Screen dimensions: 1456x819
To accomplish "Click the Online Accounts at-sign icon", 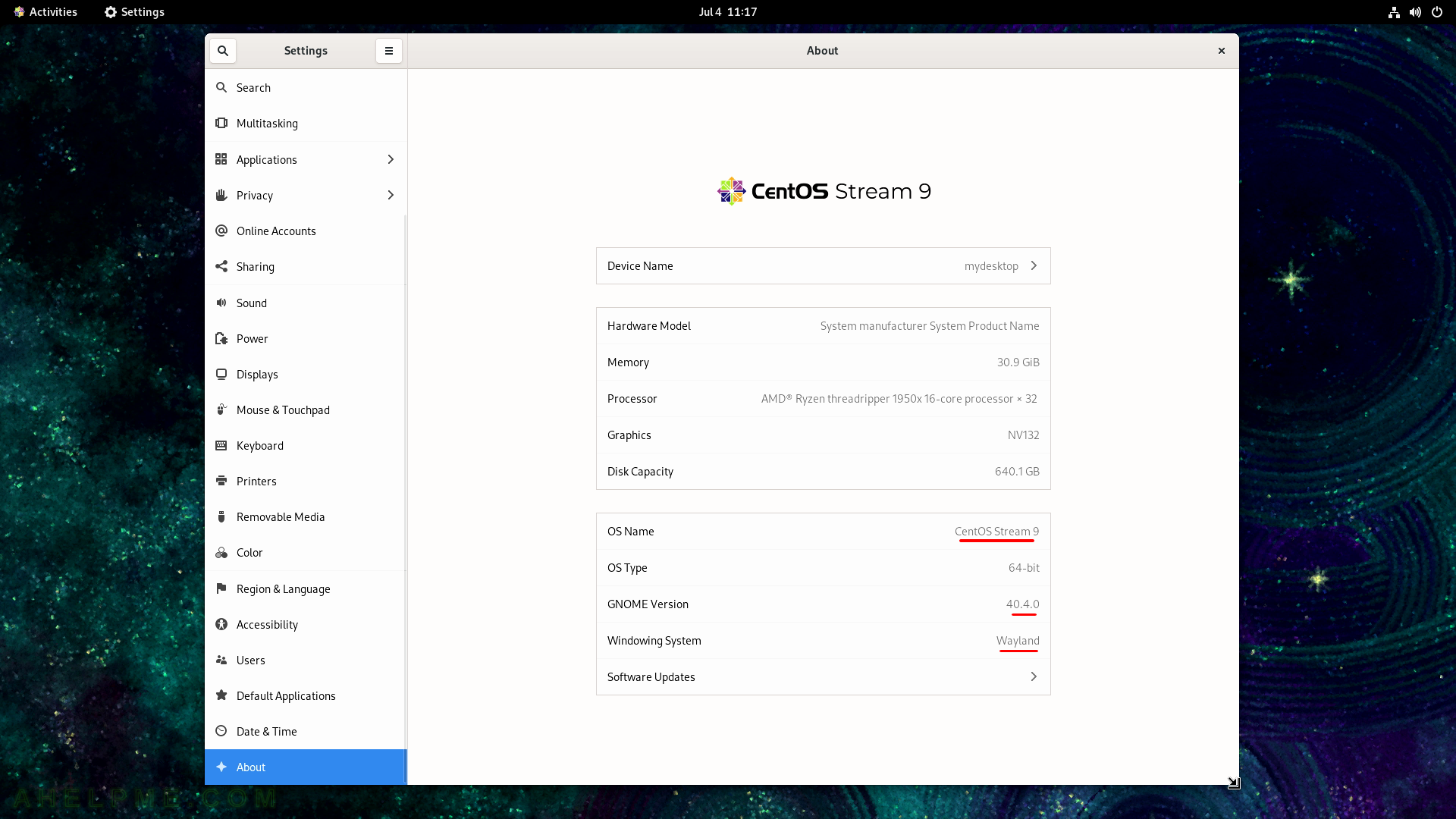I will [x=221, y=231].
